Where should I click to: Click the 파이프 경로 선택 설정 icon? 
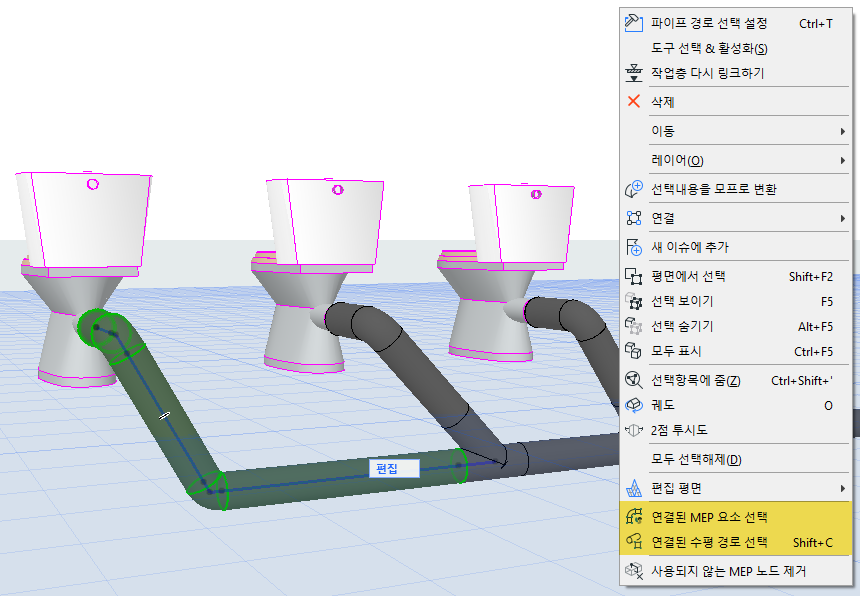[633, 23]
